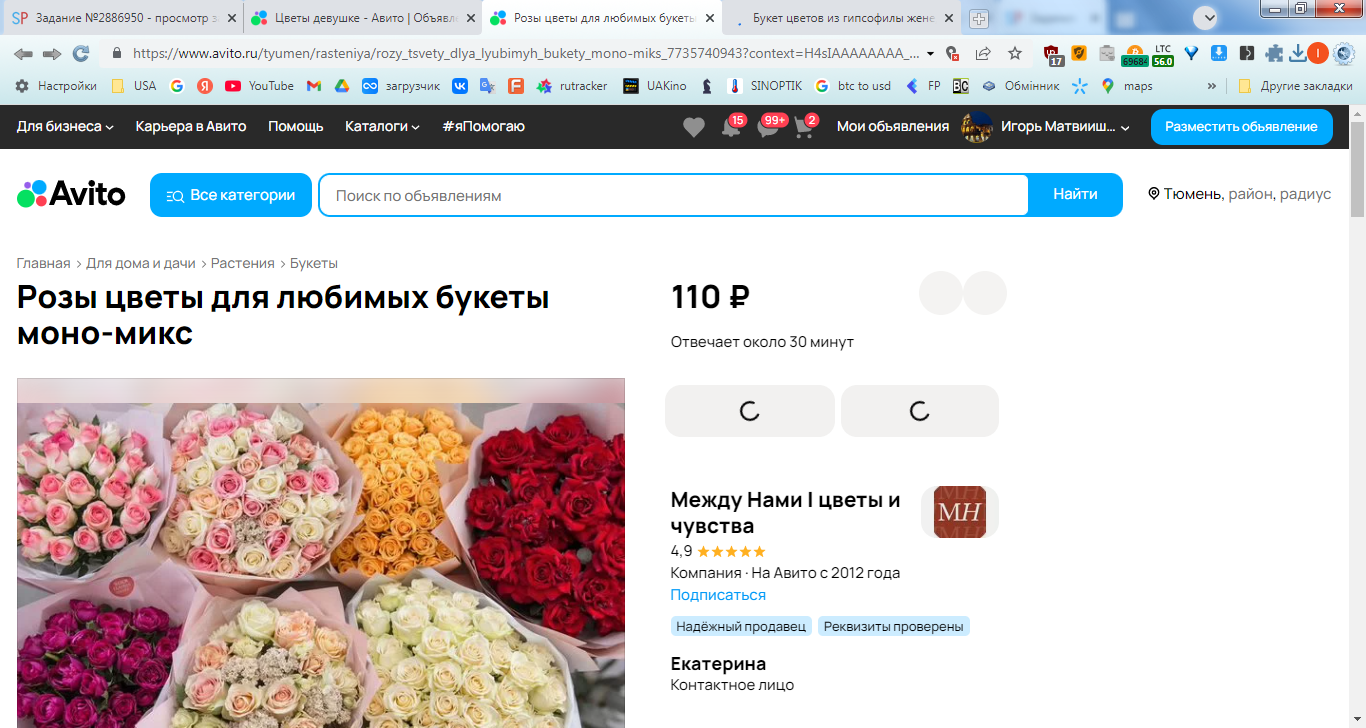Close the Розы цветы для любимых tab

coord(710,18)
